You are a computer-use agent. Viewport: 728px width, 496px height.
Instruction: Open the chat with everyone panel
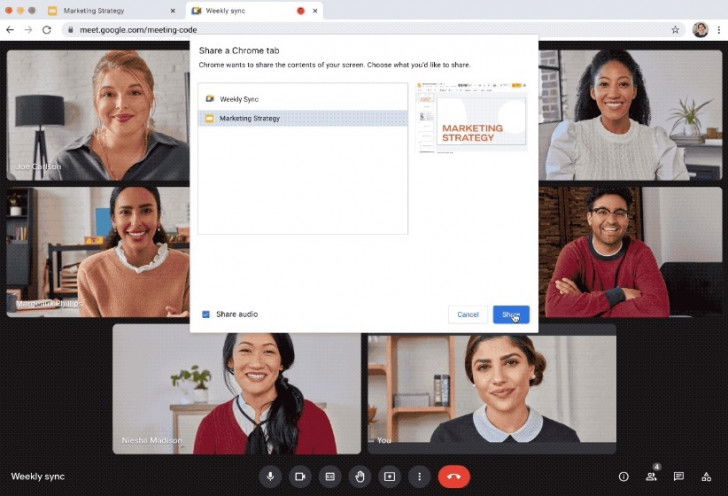678,477
